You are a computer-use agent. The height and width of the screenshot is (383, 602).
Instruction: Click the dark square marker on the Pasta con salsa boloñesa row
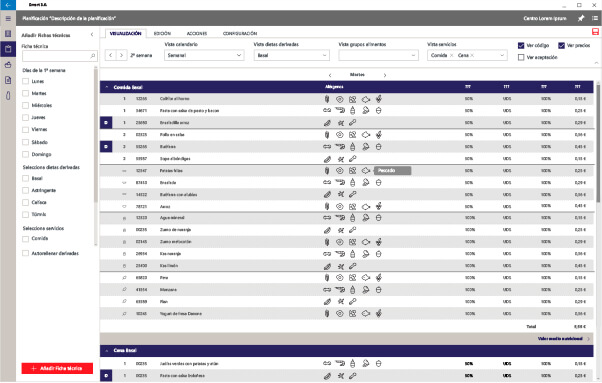point(106,376)
